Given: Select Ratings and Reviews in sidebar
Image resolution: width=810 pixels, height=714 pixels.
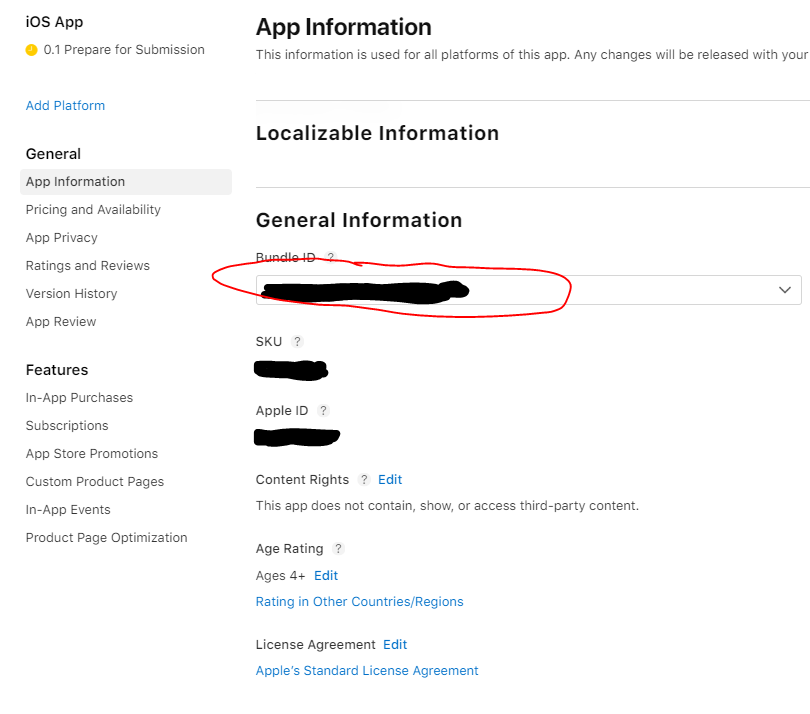Looking at the screenshot, I should tap(88, 266).
